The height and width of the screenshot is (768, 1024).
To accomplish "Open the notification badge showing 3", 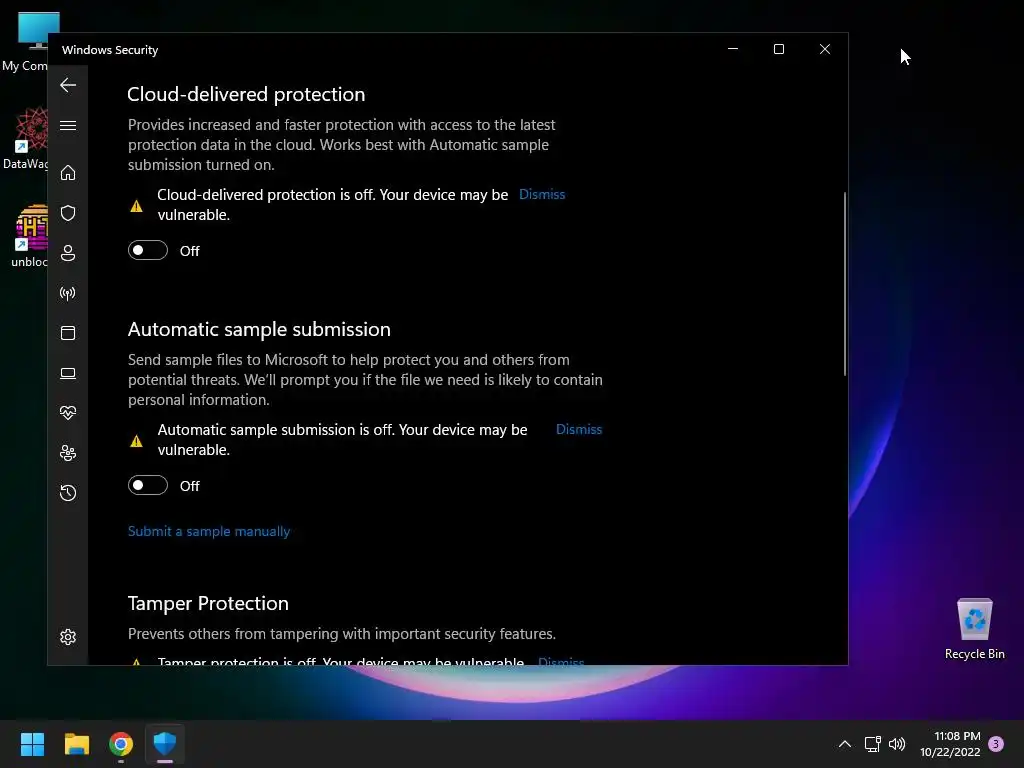I will (x=996, y=744).
